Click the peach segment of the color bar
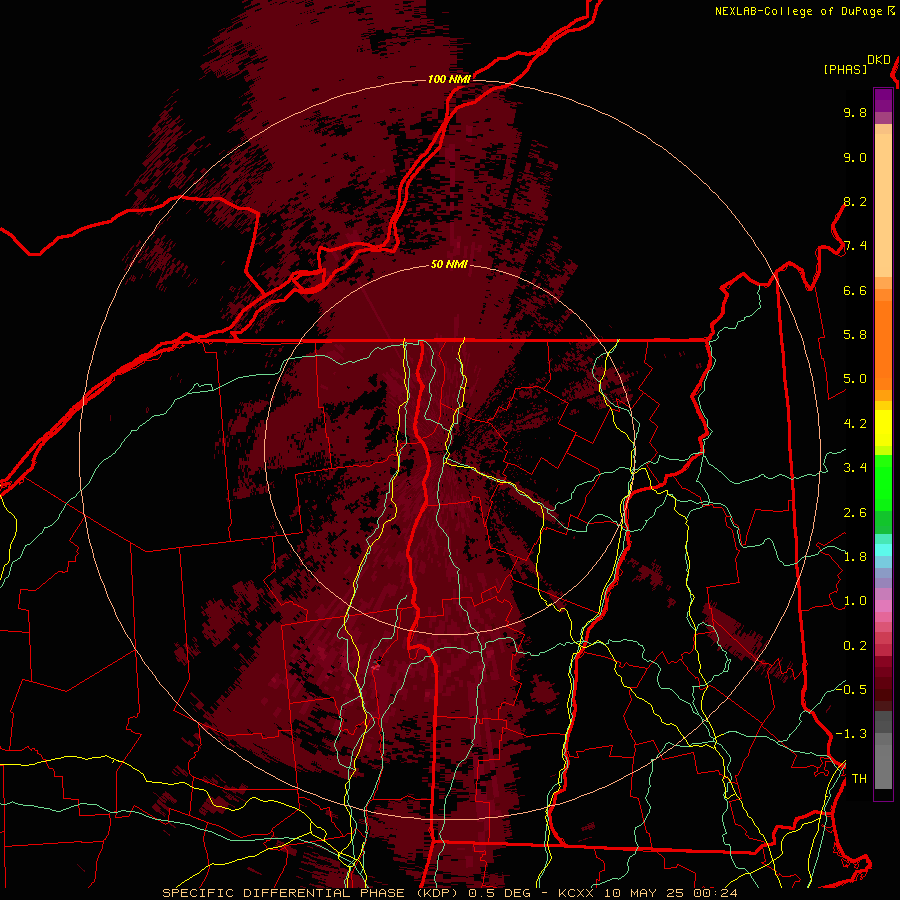The image size is (900, 900). (883, 205)
